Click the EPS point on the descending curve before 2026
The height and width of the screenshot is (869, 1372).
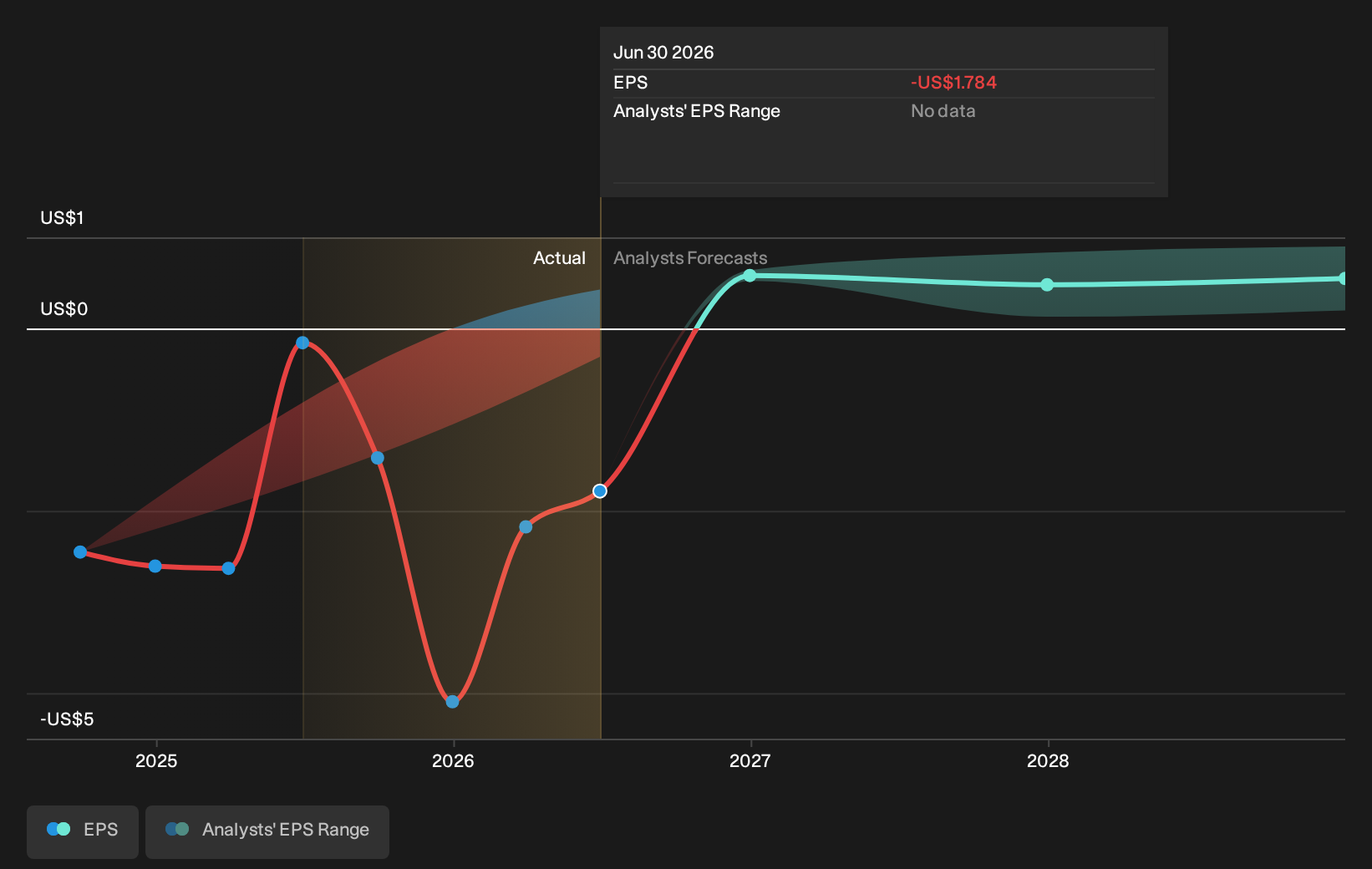(377, 458)
